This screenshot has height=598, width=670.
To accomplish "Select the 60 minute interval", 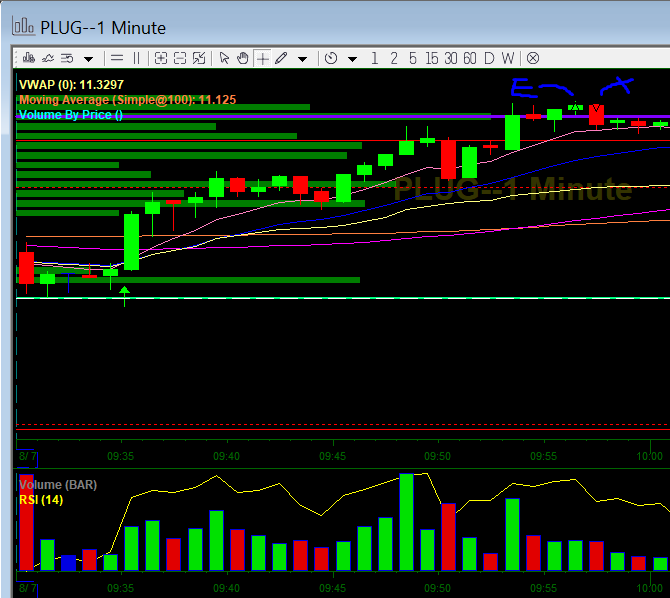I will coord(470,58).
